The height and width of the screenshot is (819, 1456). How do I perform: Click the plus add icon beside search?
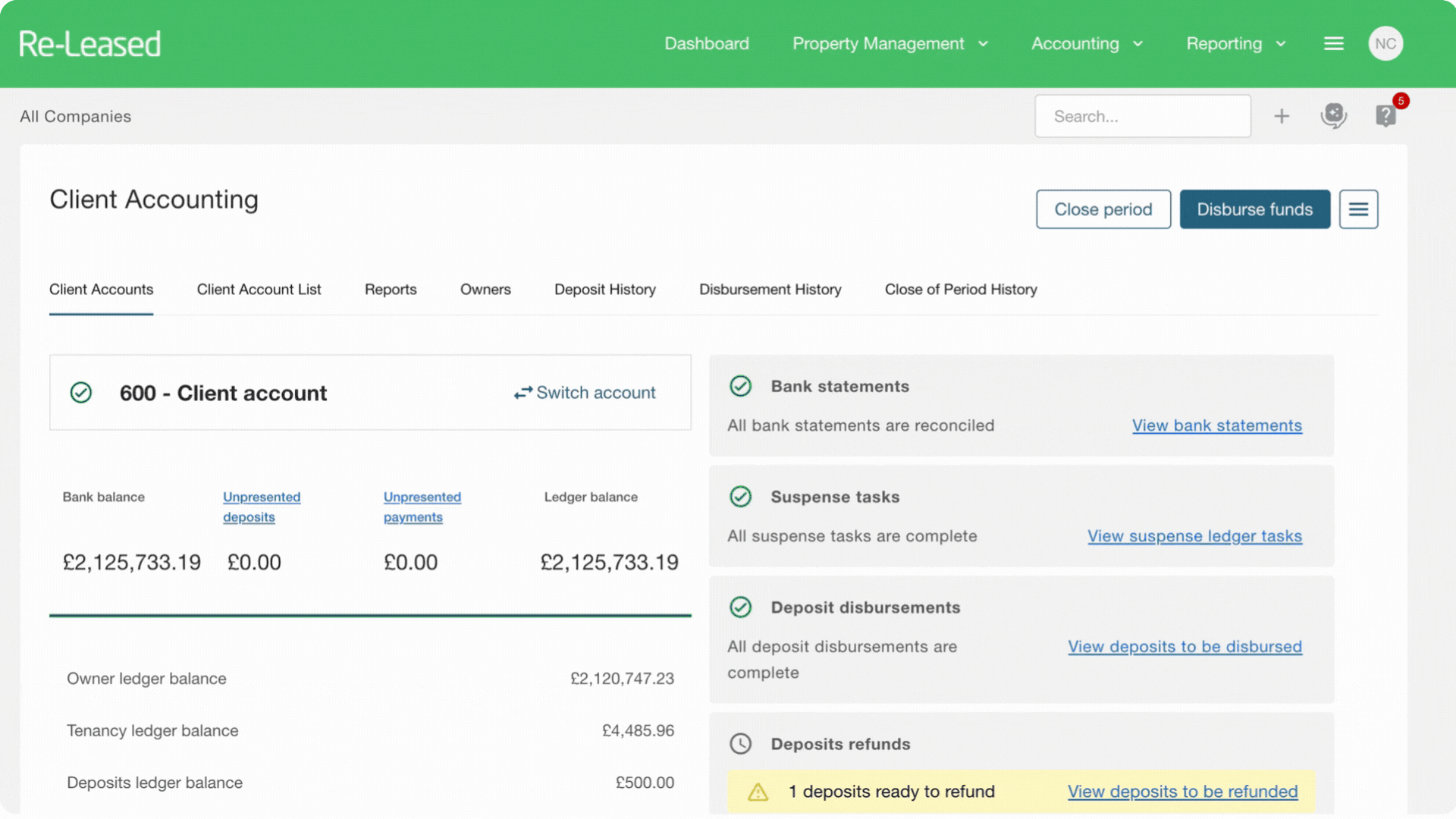pos(1282,116)
